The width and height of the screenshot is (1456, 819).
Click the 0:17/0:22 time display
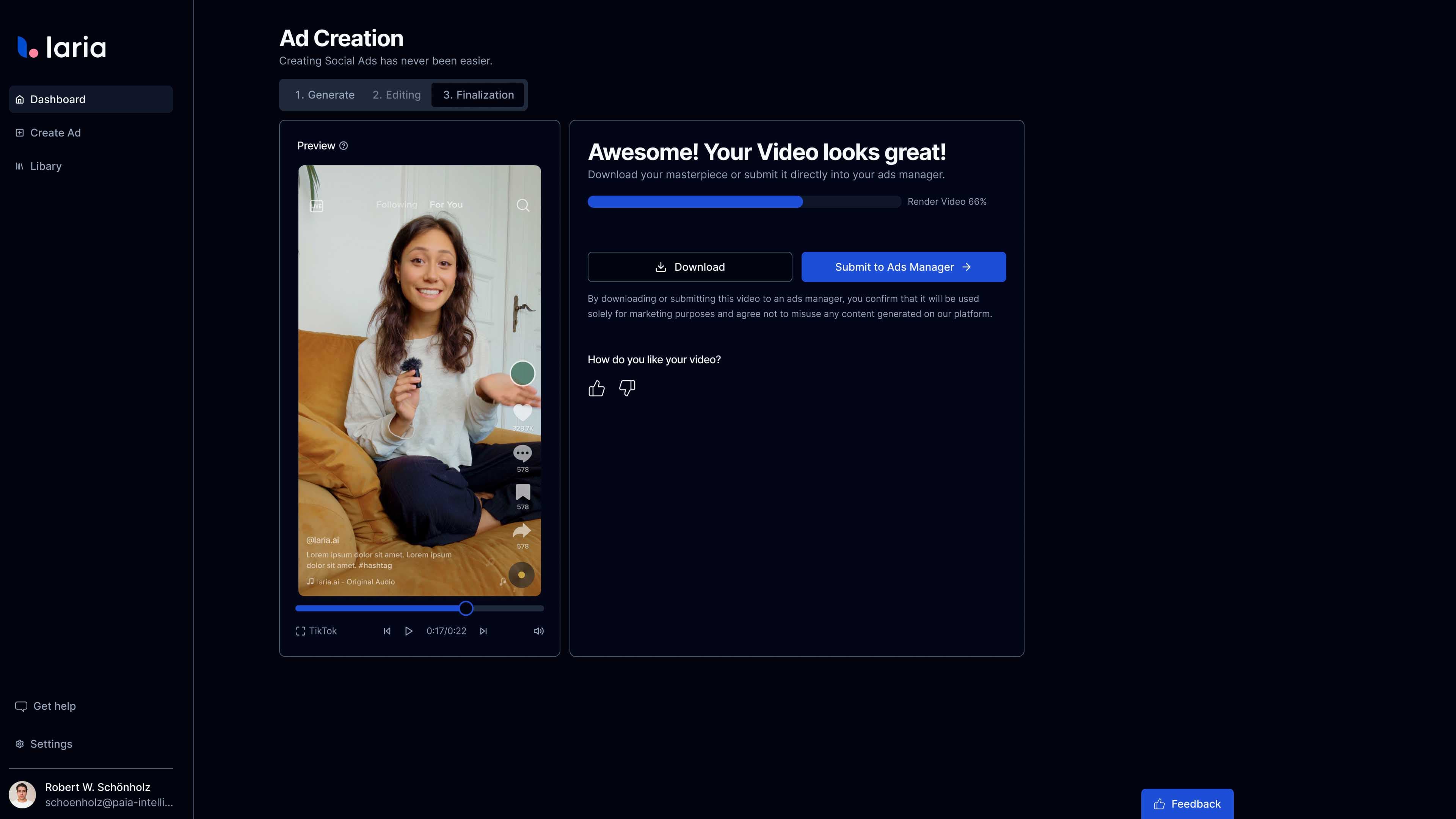click(447, 631)
